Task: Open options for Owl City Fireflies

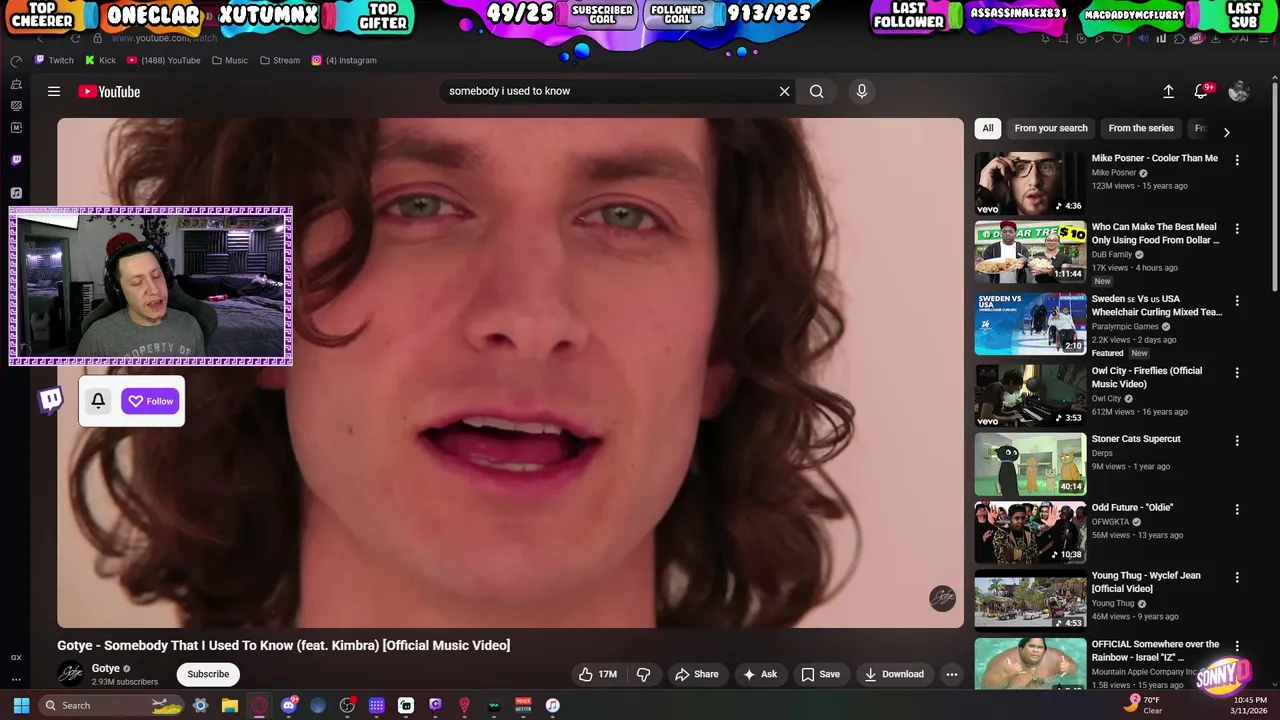Action: (x=1237, y=373)
